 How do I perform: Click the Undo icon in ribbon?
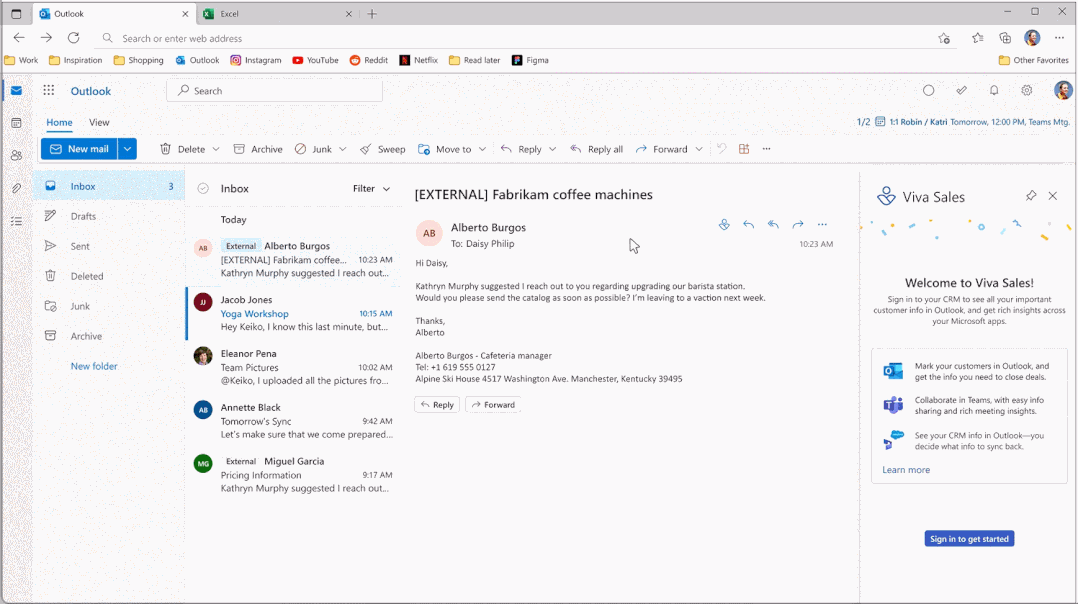click(x=721, y=148)
